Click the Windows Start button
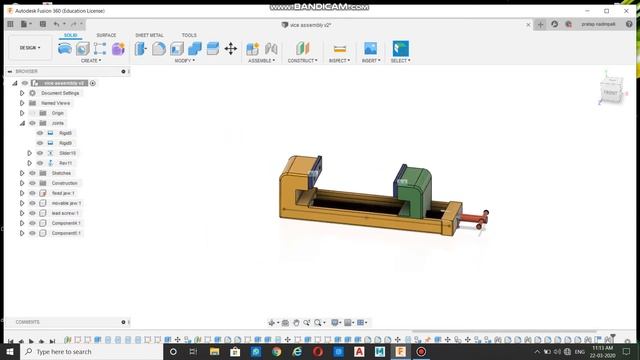640x360 pixels. (10, 351)
